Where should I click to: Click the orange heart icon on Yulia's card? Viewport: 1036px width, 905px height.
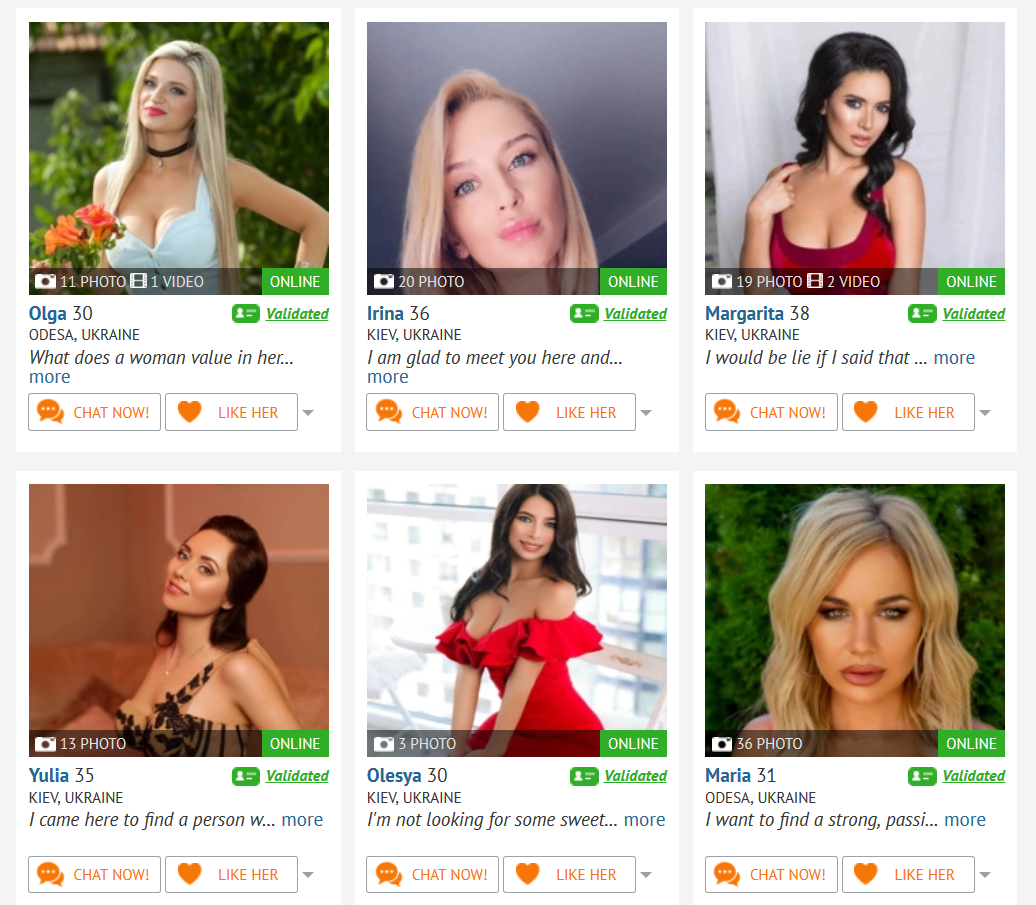pyautogui.click(x=190, y=874)
